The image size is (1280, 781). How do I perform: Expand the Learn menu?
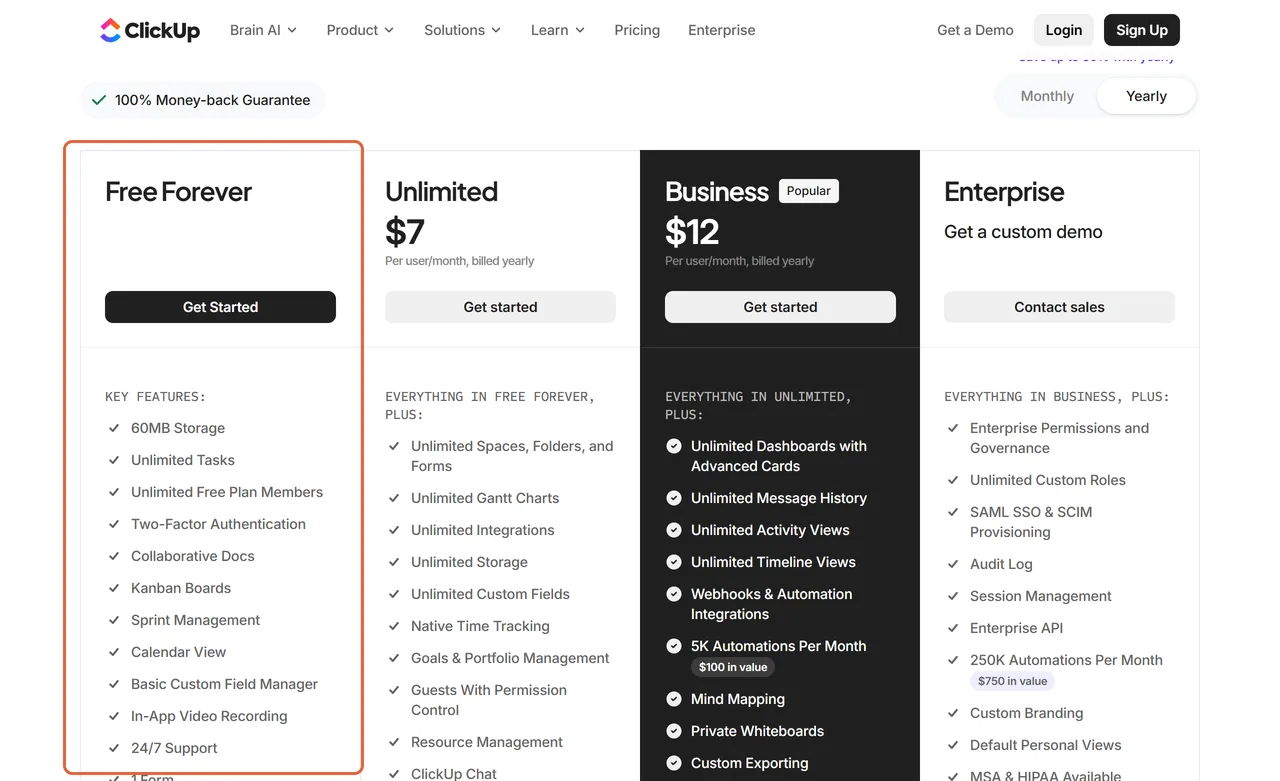(x=558, y=30)
